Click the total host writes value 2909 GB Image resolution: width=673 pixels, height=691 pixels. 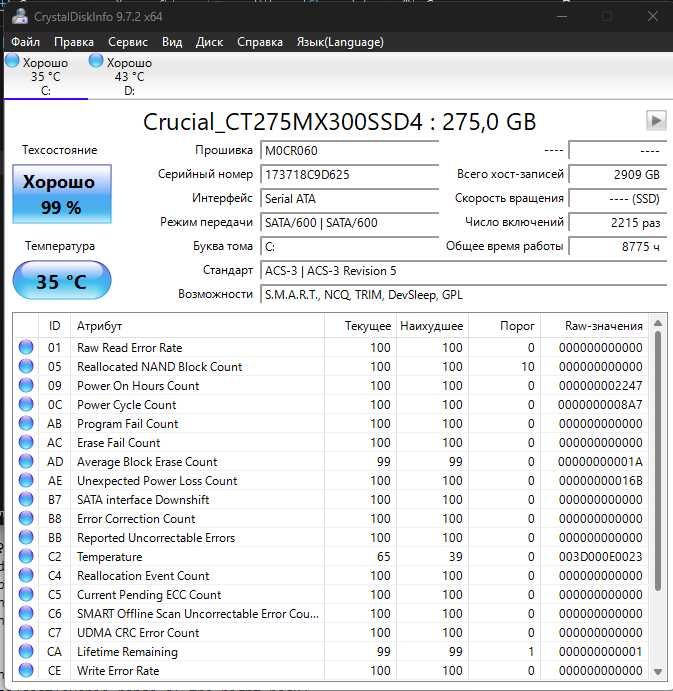tap(617, 175)
